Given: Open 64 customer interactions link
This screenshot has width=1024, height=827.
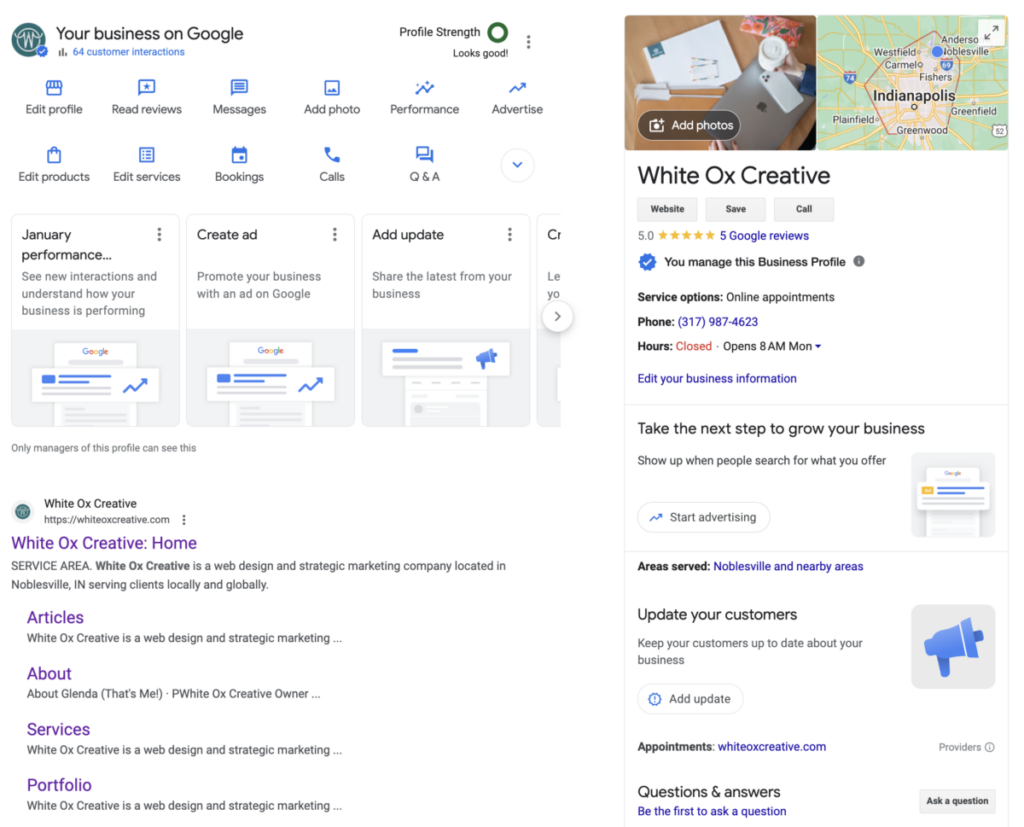Looking at the screenshot, I should (129, 52).
